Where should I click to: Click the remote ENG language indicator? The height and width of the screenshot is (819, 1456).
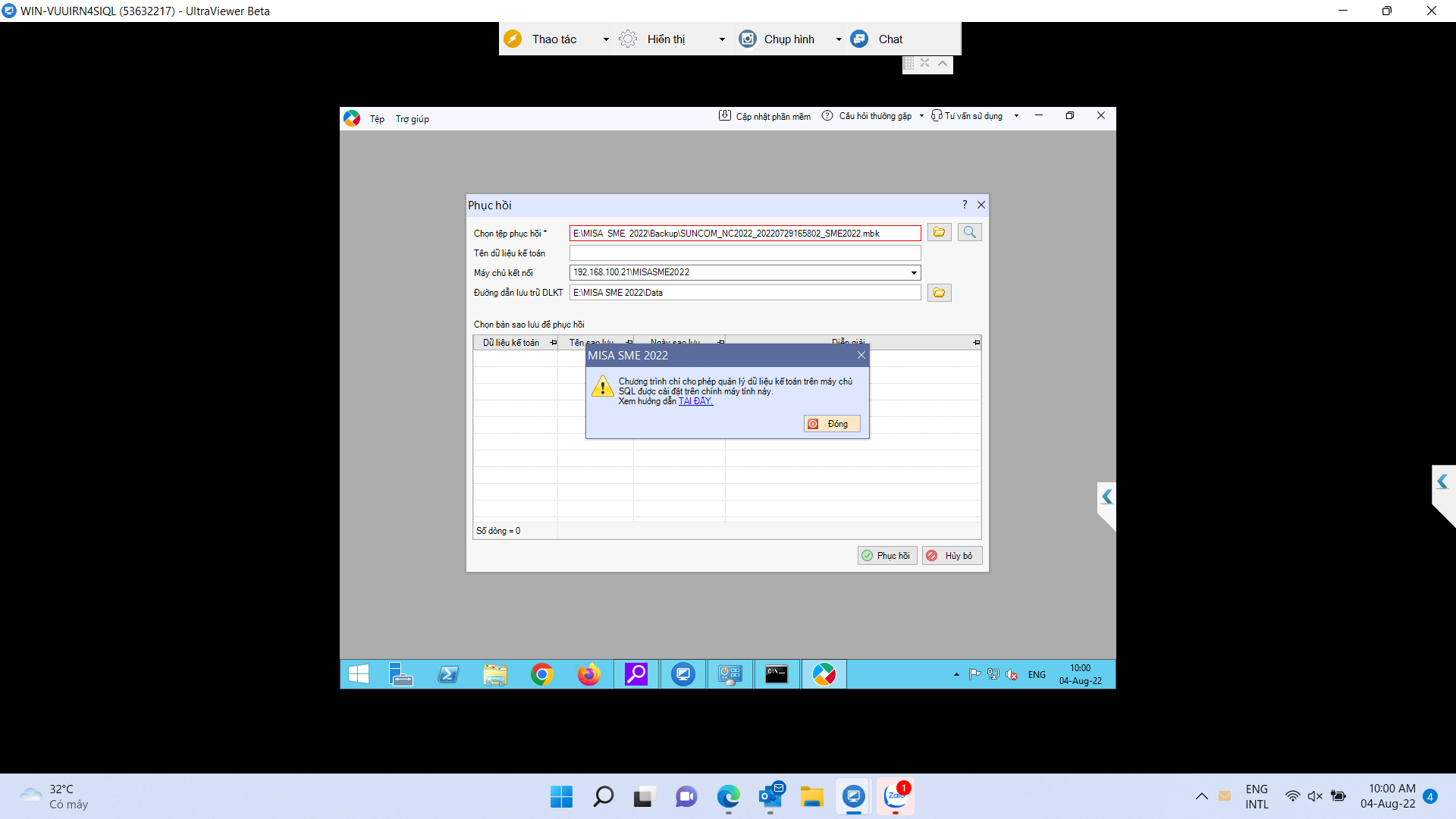[1037, 675]
